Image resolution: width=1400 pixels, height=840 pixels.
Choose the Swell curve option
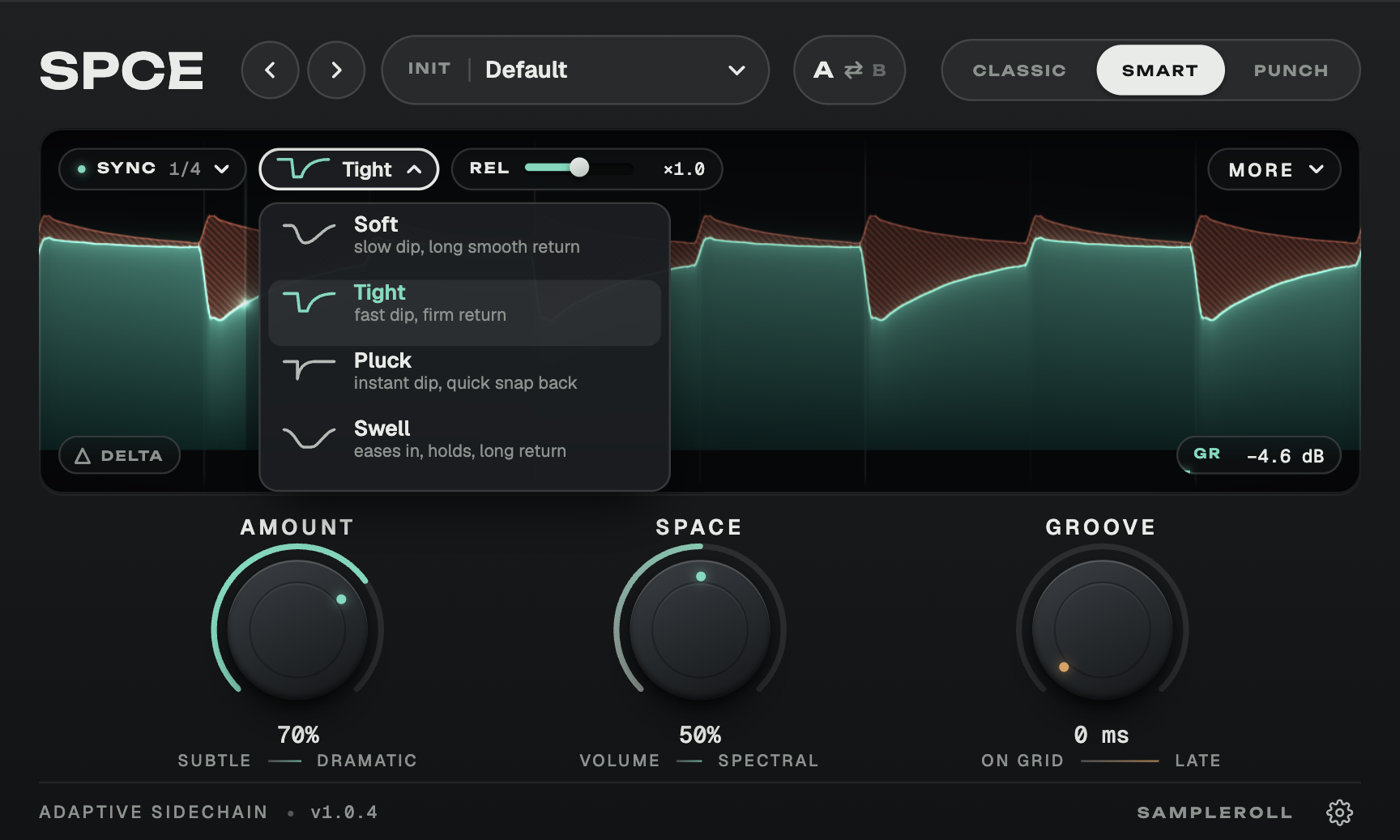pyautogui.click(x=464, y=439)
